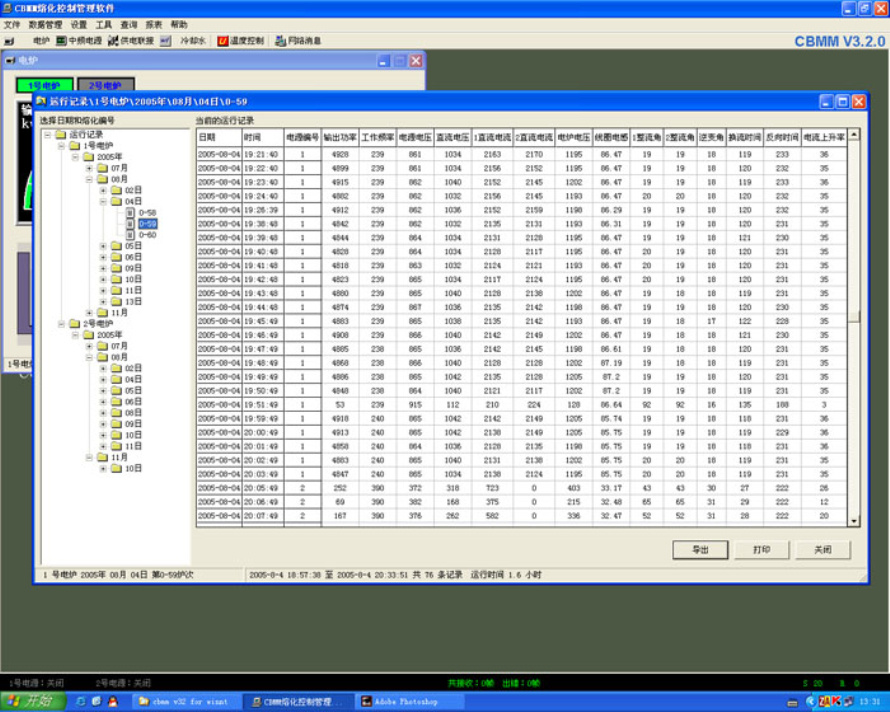Click the 0-60 record document icon
Screen dimensions: 890x712
pos(130,234)
